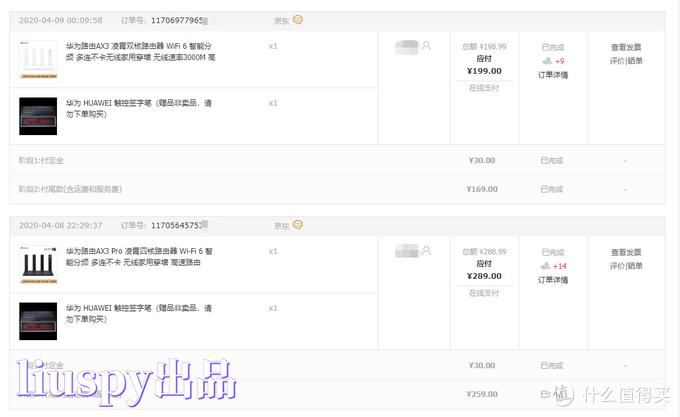Click the +9 JD beans icon

pos(547,61)
